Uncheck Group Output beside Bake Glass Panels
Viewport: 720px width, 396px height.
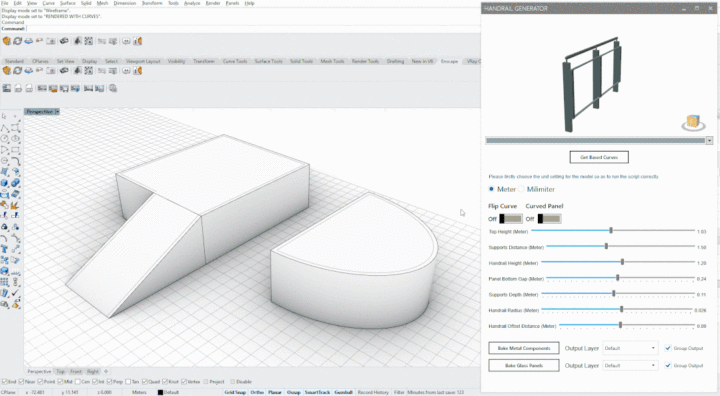click(668, 366)
